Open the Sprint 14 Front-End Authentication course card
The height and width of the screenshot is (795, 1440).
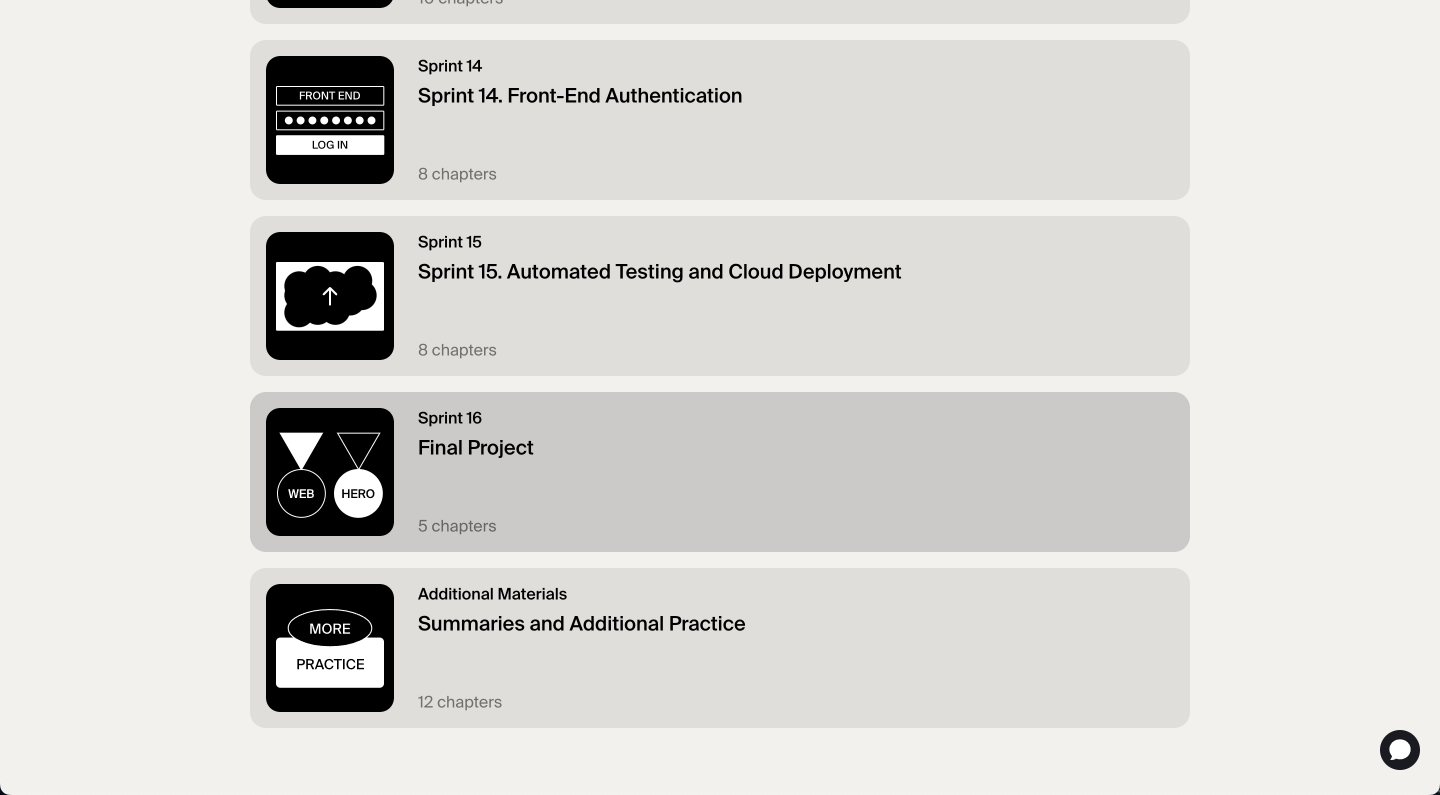720,120
